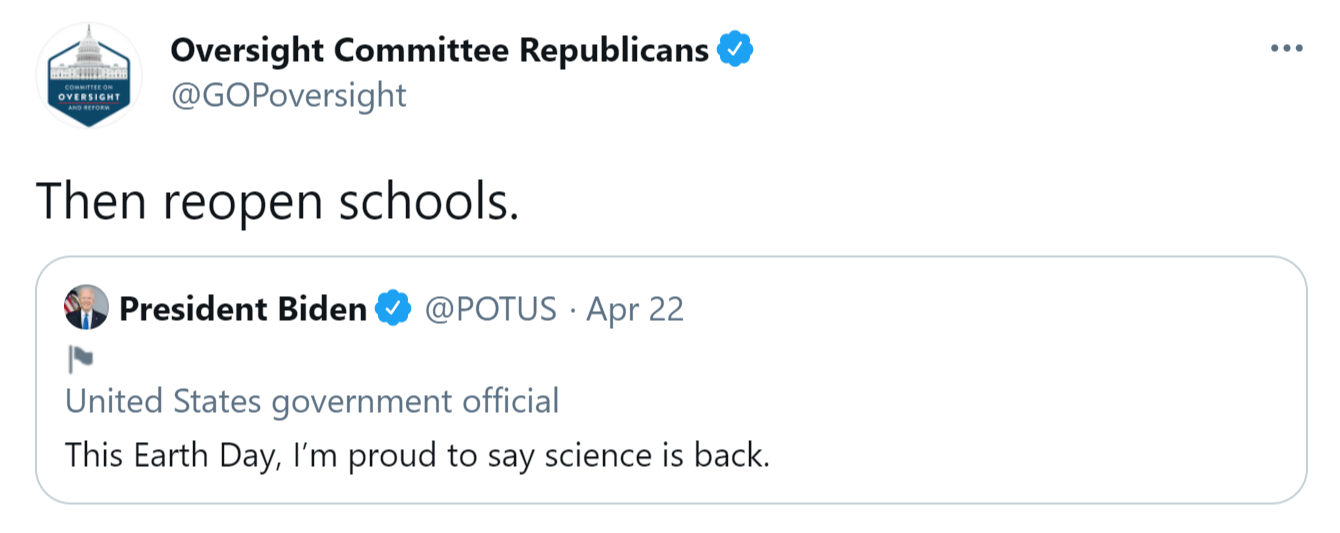Visit the @GOPoversight handle
This screenshot has width=1340, height=533.
[288, 95]
